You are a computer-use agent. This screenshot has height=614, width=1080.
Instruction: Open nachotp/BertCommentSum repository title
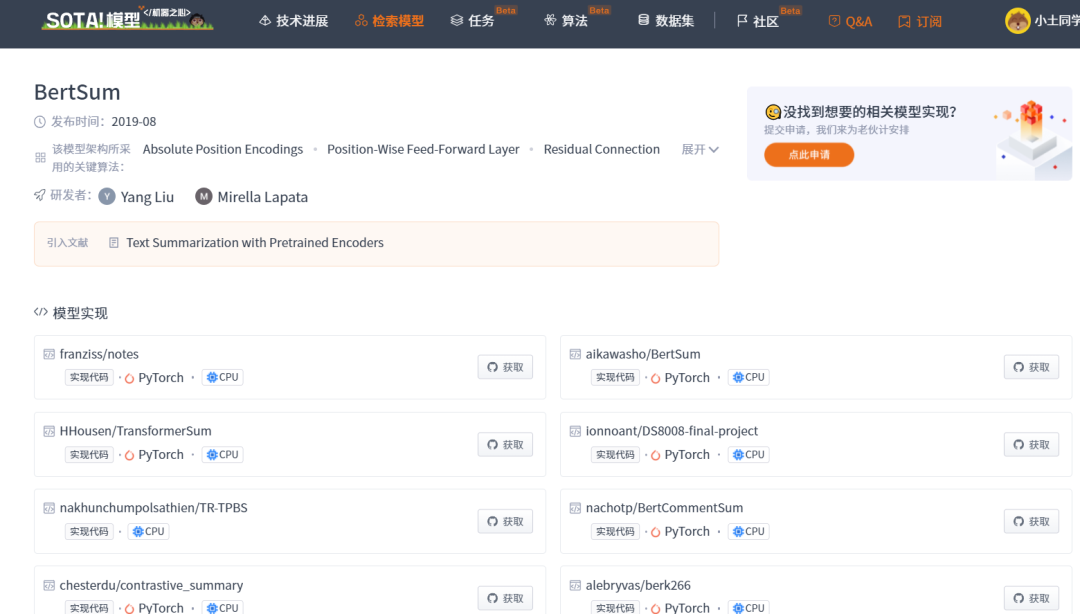point(664,508)
